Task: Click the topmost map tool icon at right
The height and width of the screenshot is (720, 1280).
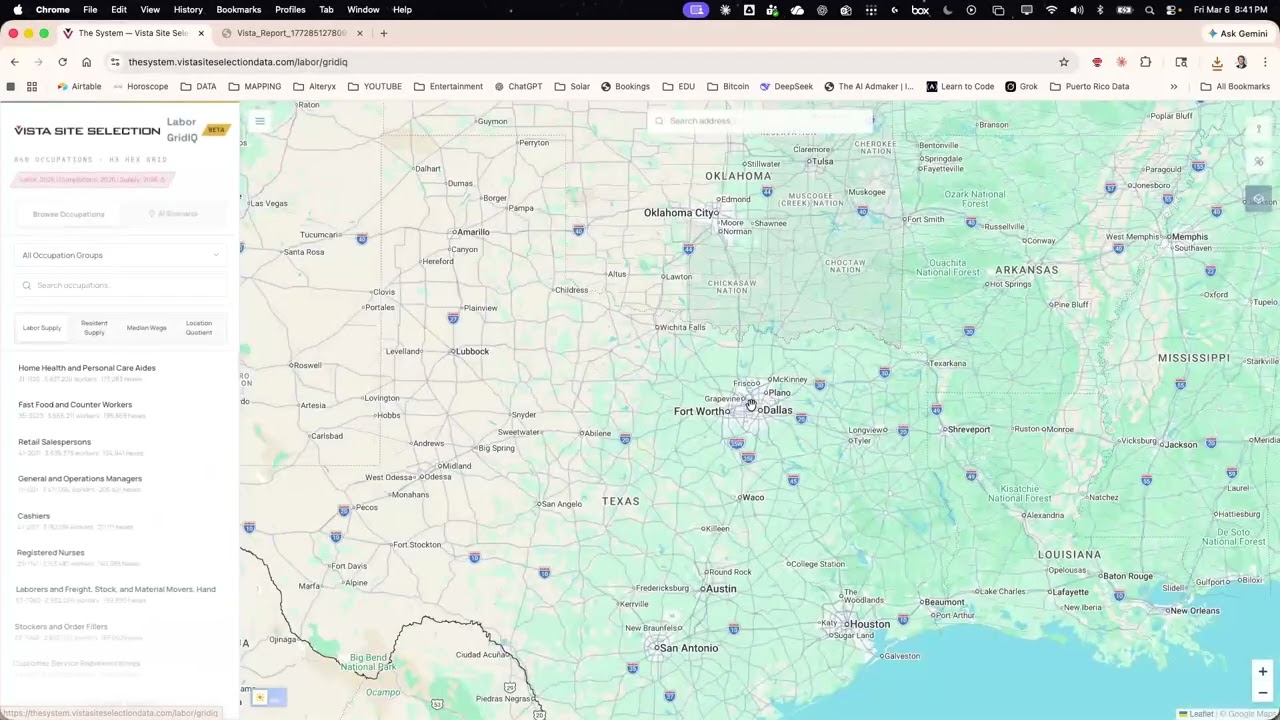Action: [1258, 129]
